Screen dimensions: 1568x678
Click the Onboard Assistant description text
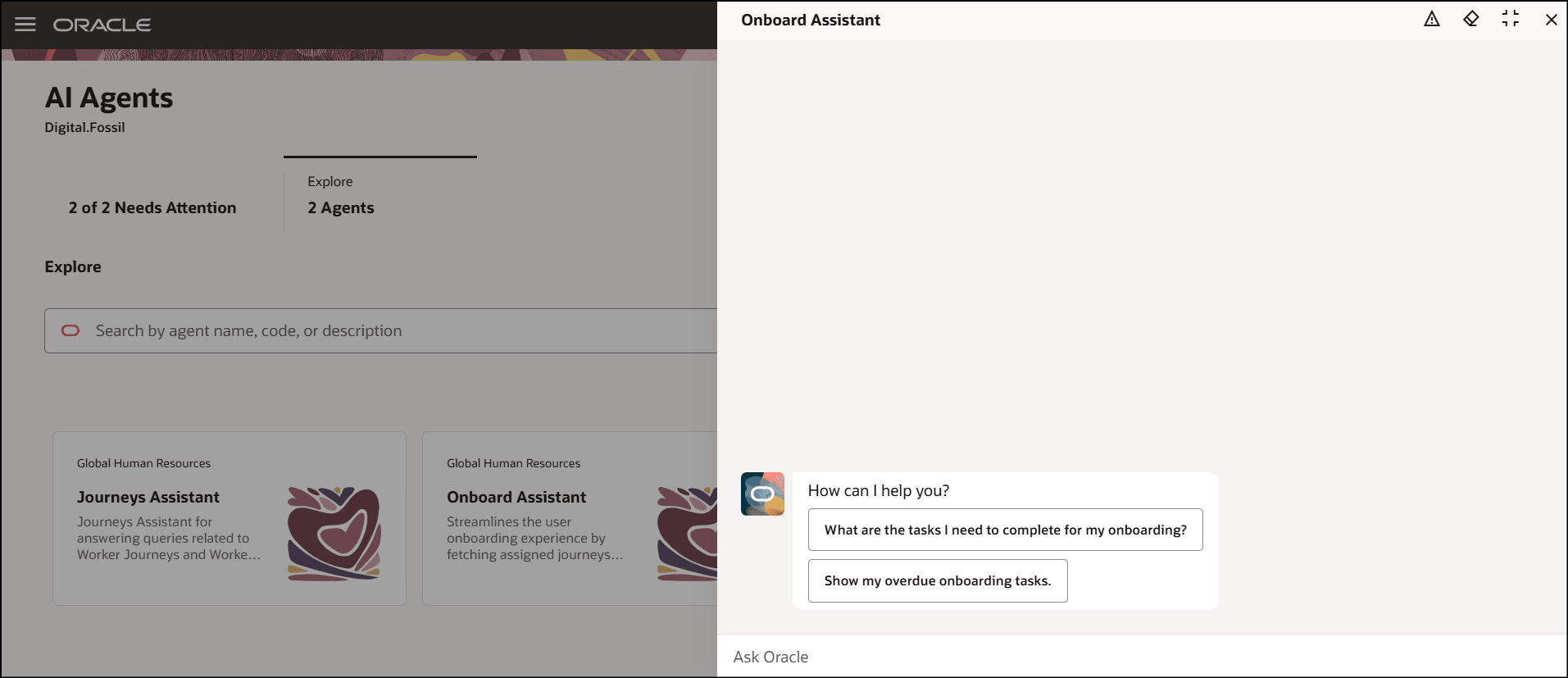tap(535, 538)
